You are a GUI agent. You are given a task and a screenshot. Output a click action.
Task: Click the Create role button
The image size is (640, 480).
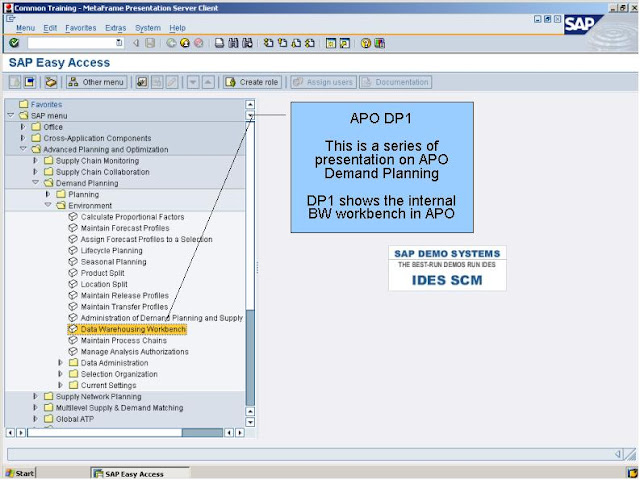pos(252,82)
